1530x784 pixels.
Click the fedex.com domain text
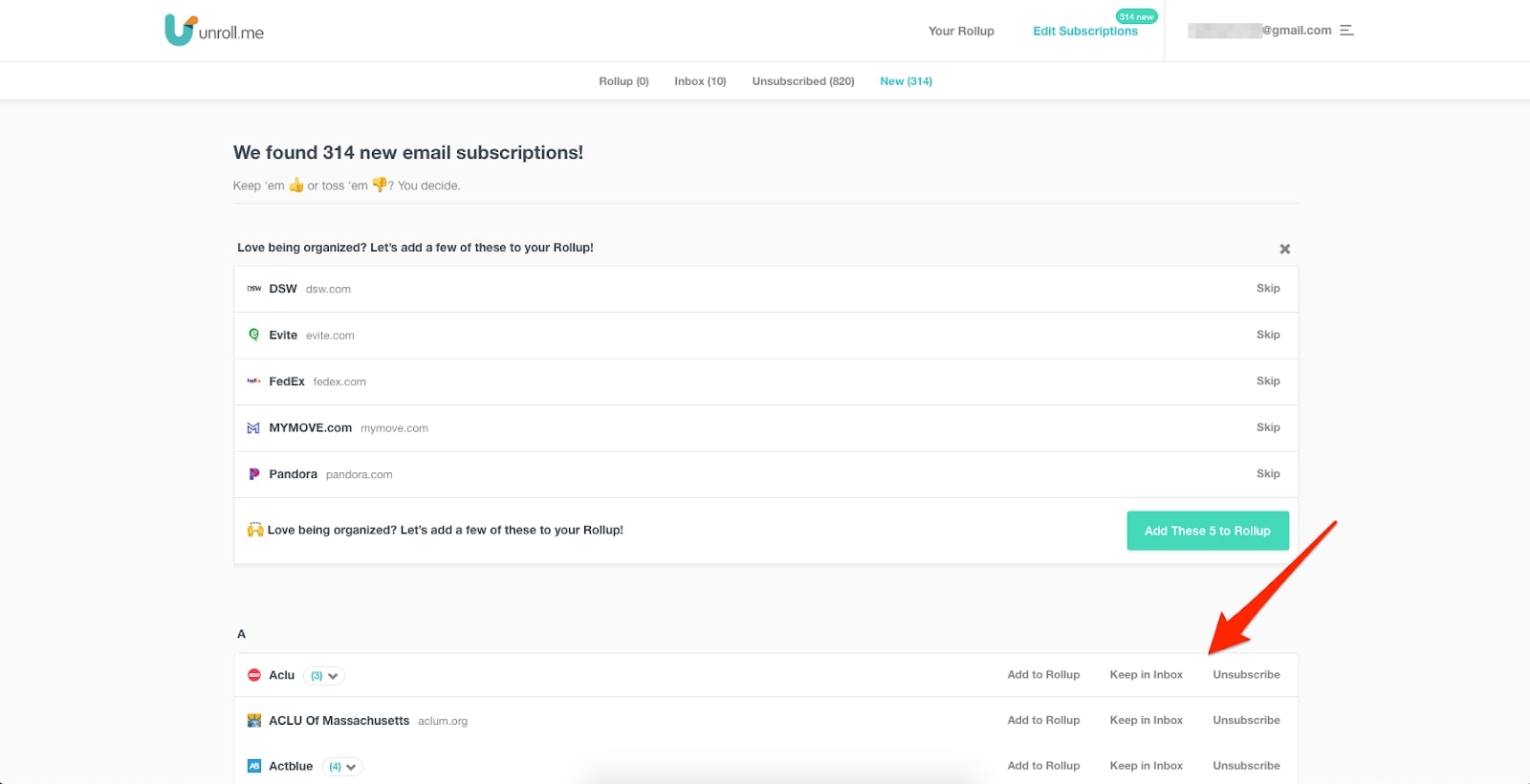tap(339, 381)
